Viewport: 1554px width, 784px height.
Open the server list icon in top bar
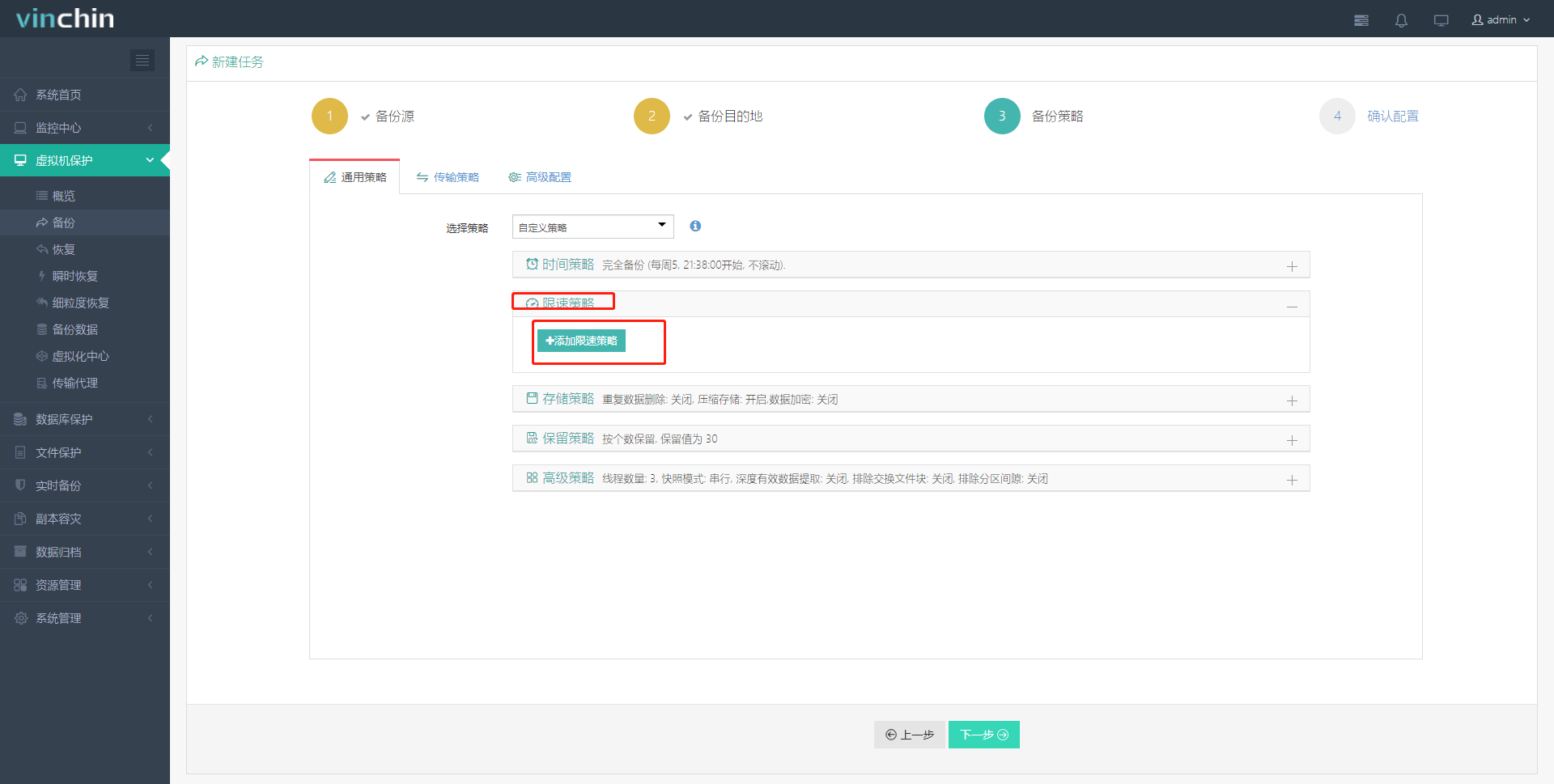click(1361, 20)
